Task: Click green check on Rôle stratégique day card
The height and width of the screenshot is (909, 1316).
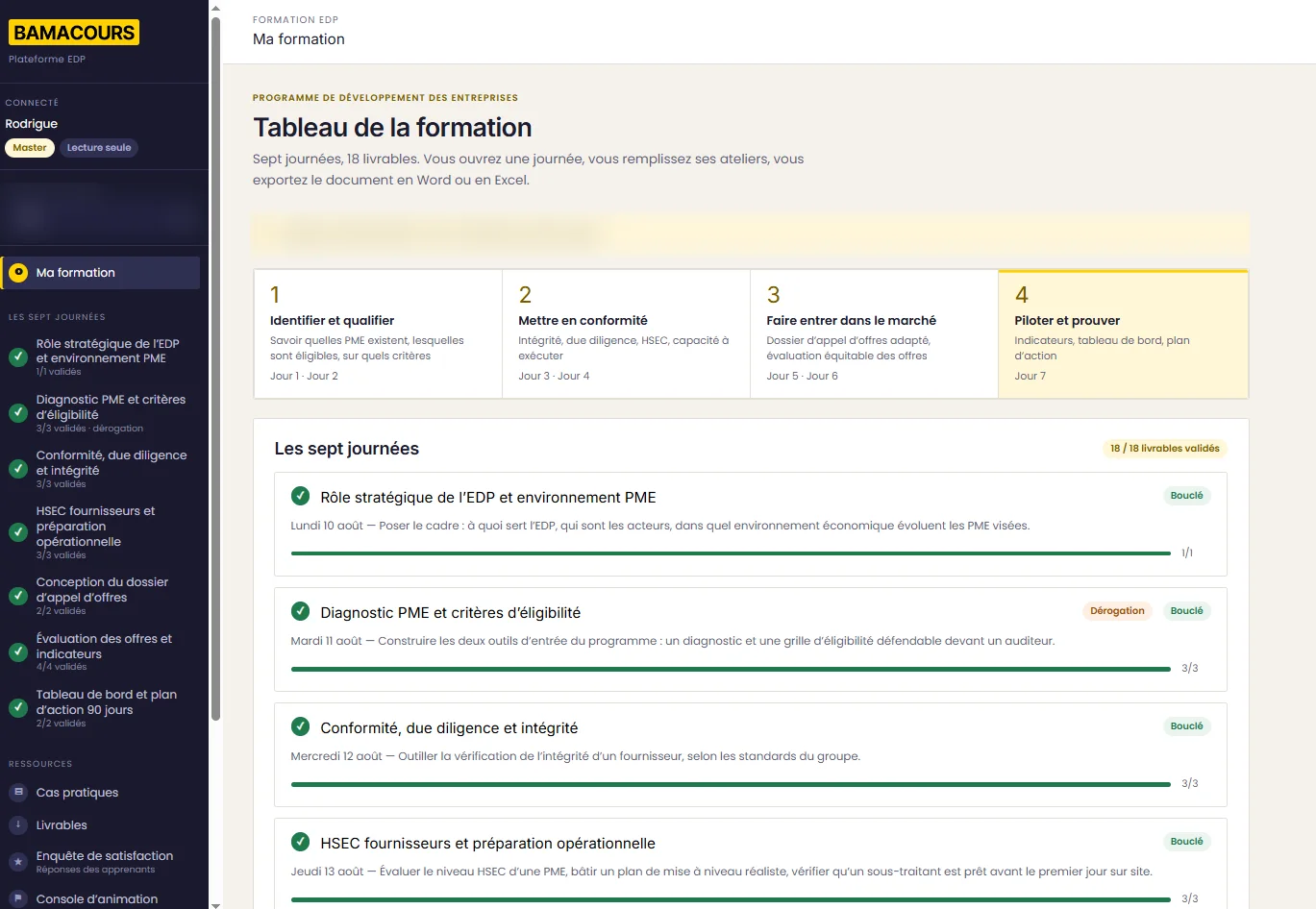Action: [300, 497]
